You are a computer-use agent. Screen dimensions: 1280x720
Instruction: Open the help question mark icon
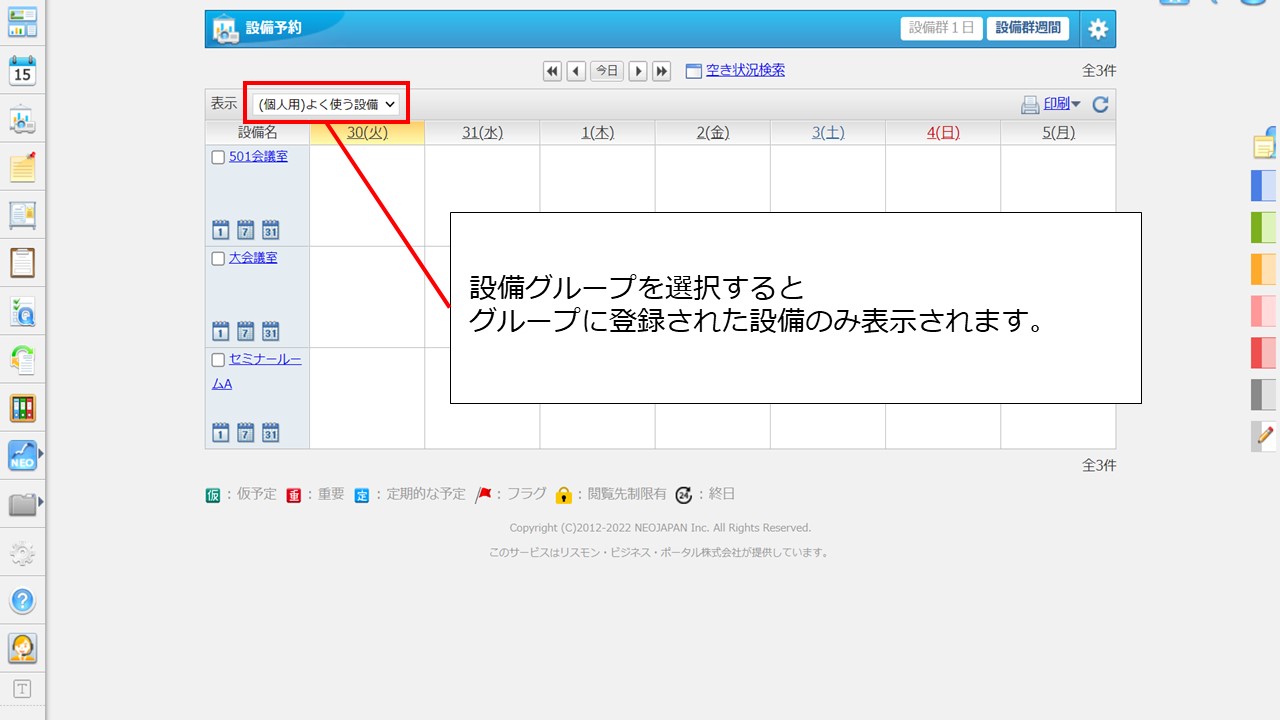22,601
